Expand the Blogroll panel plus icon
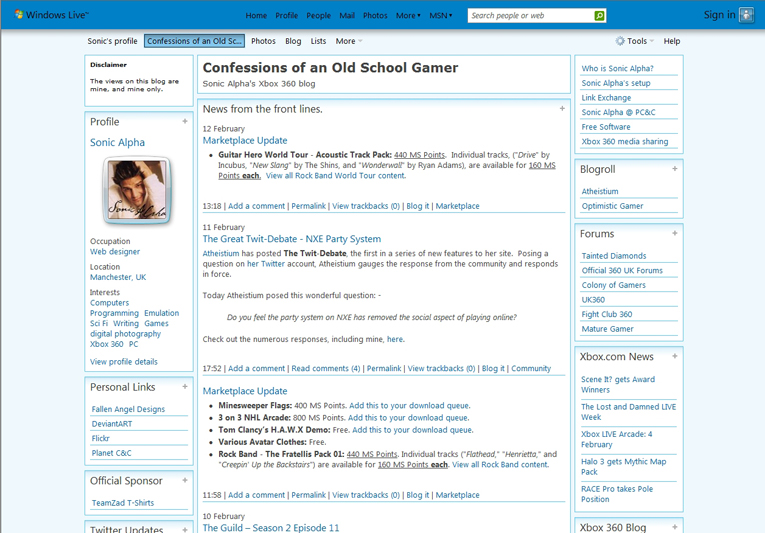The image size is (765, 533). 675,168
